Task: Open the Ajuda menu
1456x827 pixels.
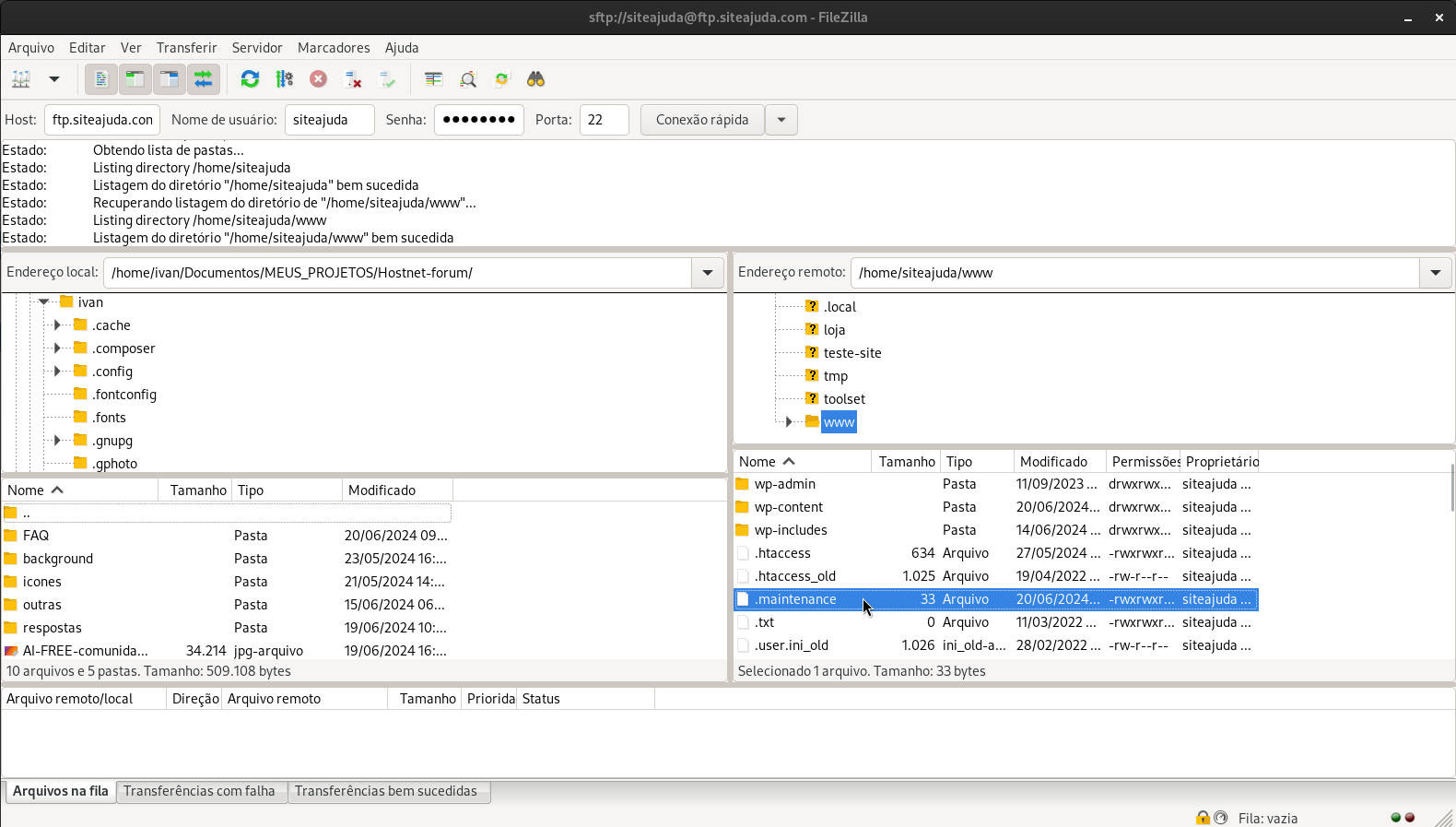Action: click(x=402, y=48)
